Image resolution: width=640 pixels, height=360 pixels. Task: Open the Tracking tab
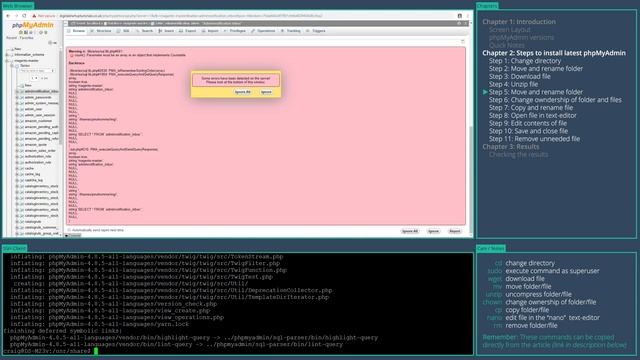coord(291,31)
